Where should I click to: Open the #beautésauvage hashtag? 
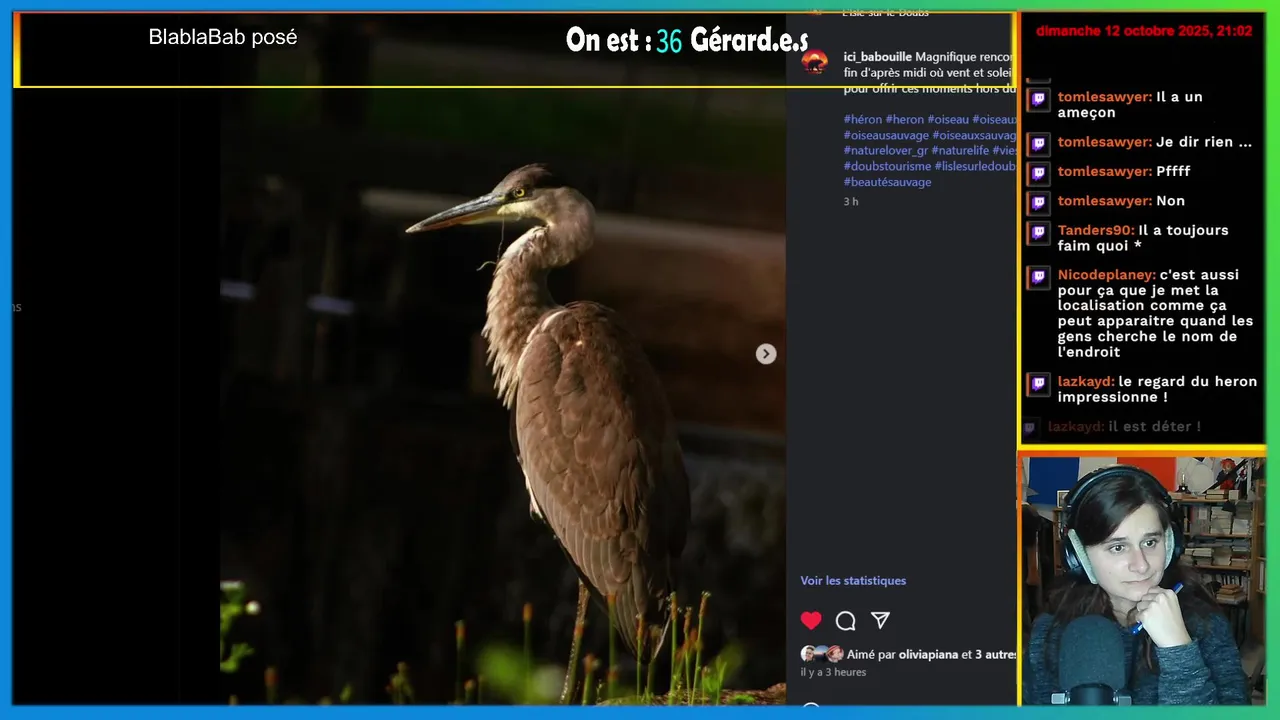pyautogui.click(x=887, y=183)
